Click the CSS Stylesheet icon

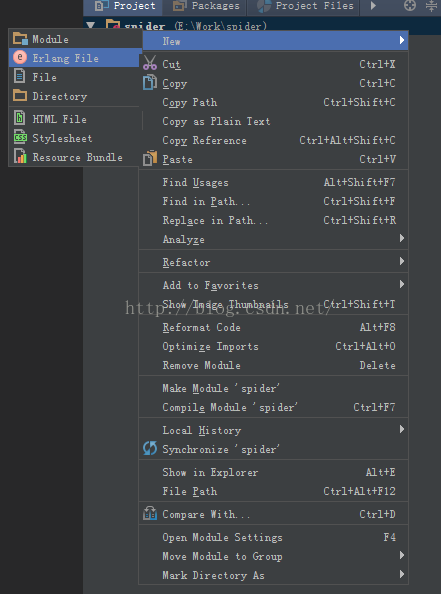coord(20,138)
